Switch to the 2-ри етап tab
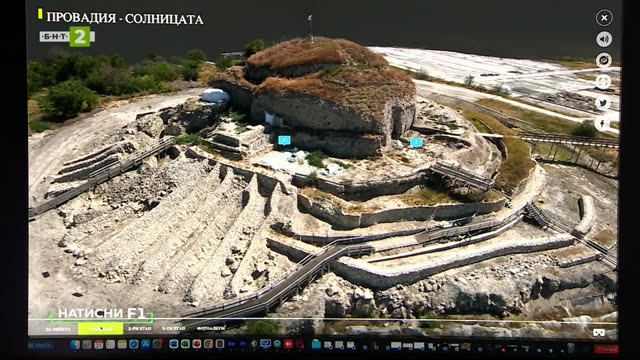Screen dimensions: 640x360 [x=140, y=329]
